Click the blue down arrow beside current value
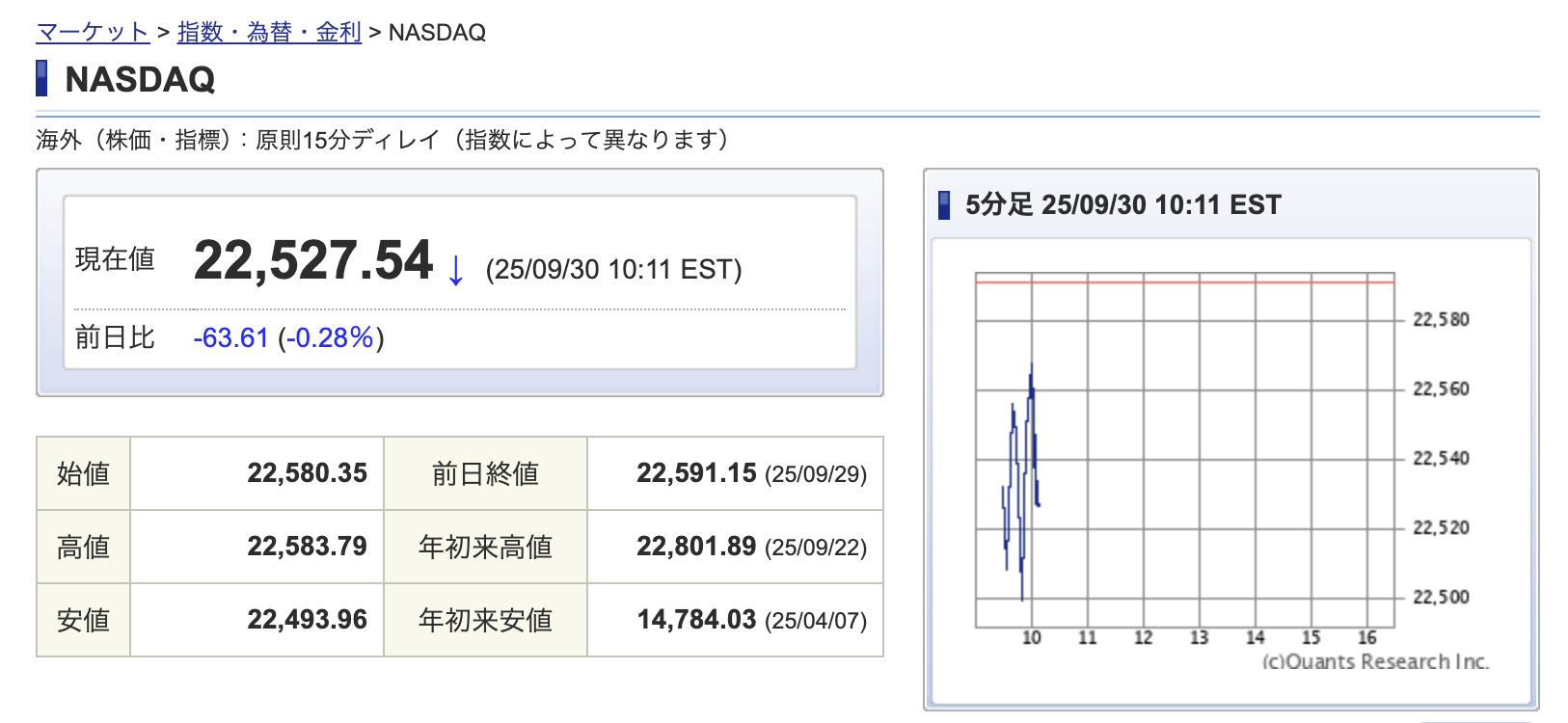Viewport: 1568px width, 723px height. [x=455, y=270]
